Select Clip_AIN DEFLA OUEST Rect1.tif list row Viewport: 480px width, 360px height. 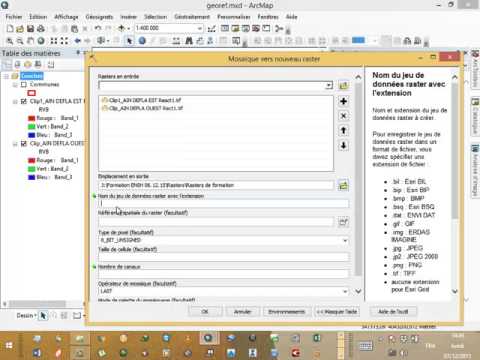pos(216,108)
